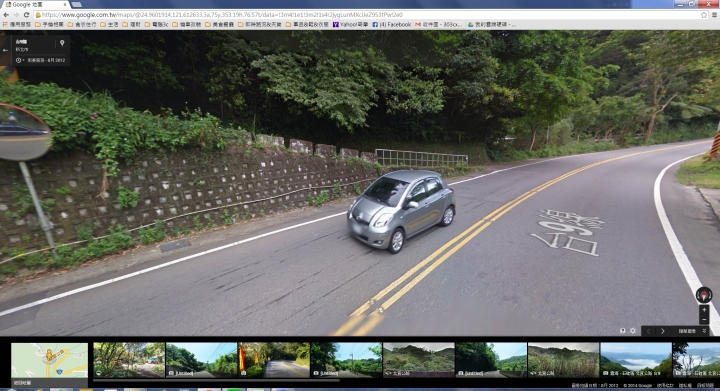Open the Gmail 收件匣 bookmark

click(439, 24)
